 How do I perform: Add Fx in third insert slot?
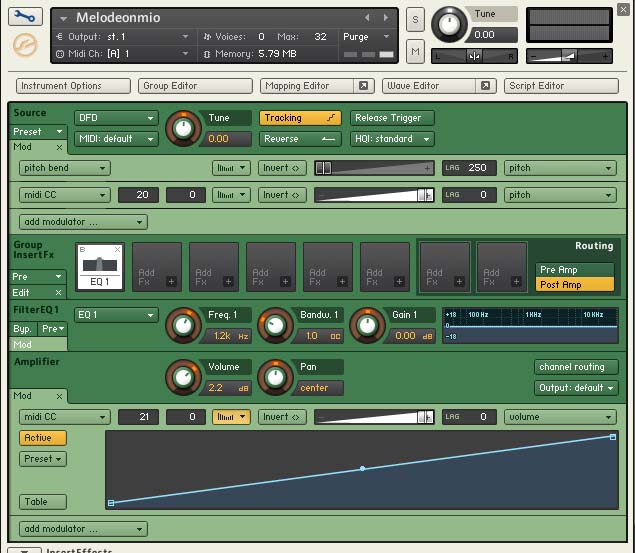click(x=214, y=267)
